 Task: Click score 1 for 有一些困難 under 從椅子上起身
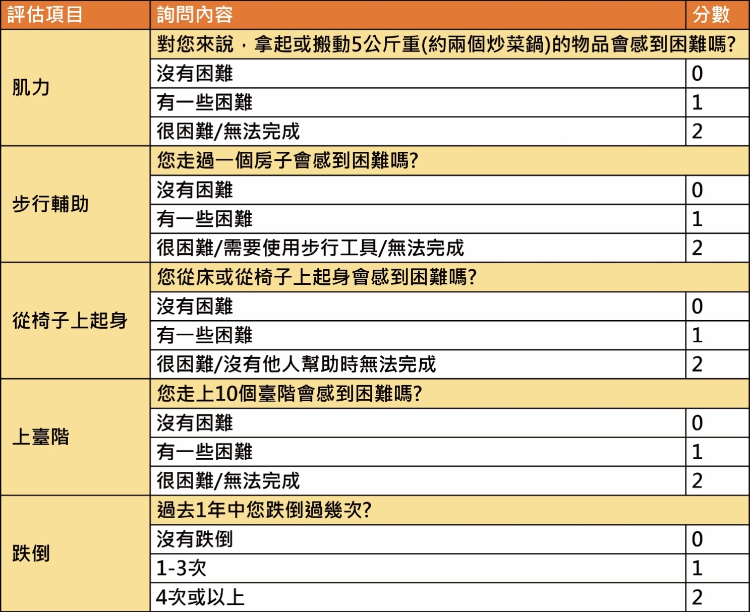pos(717,335)
